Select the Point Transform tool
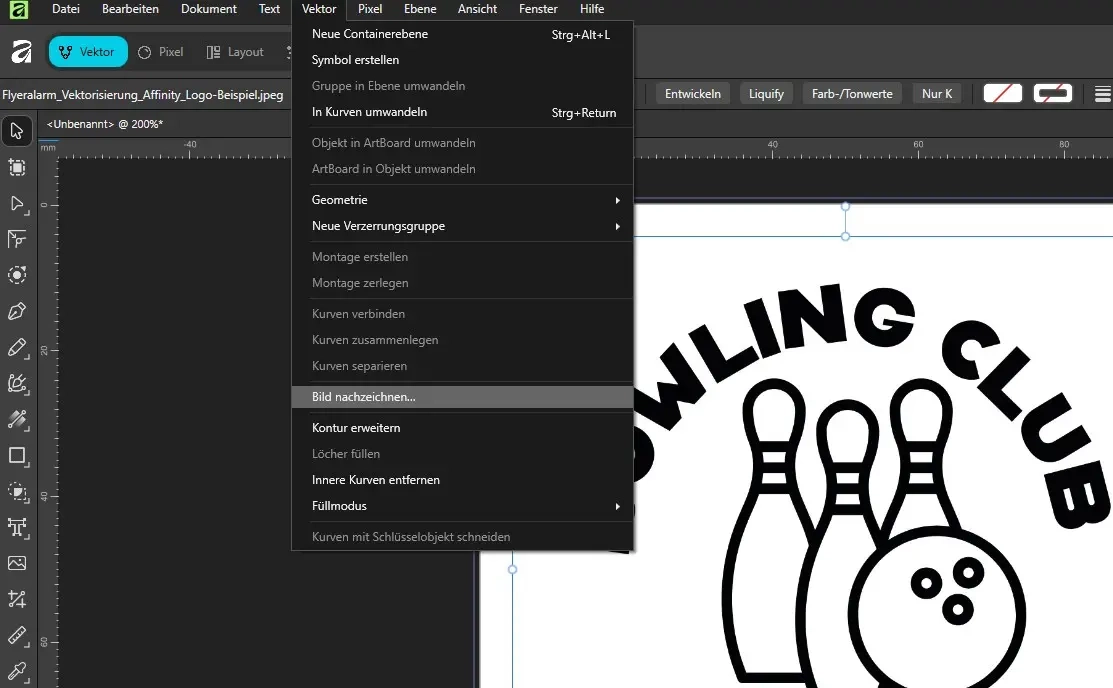 tap(17, 239)
